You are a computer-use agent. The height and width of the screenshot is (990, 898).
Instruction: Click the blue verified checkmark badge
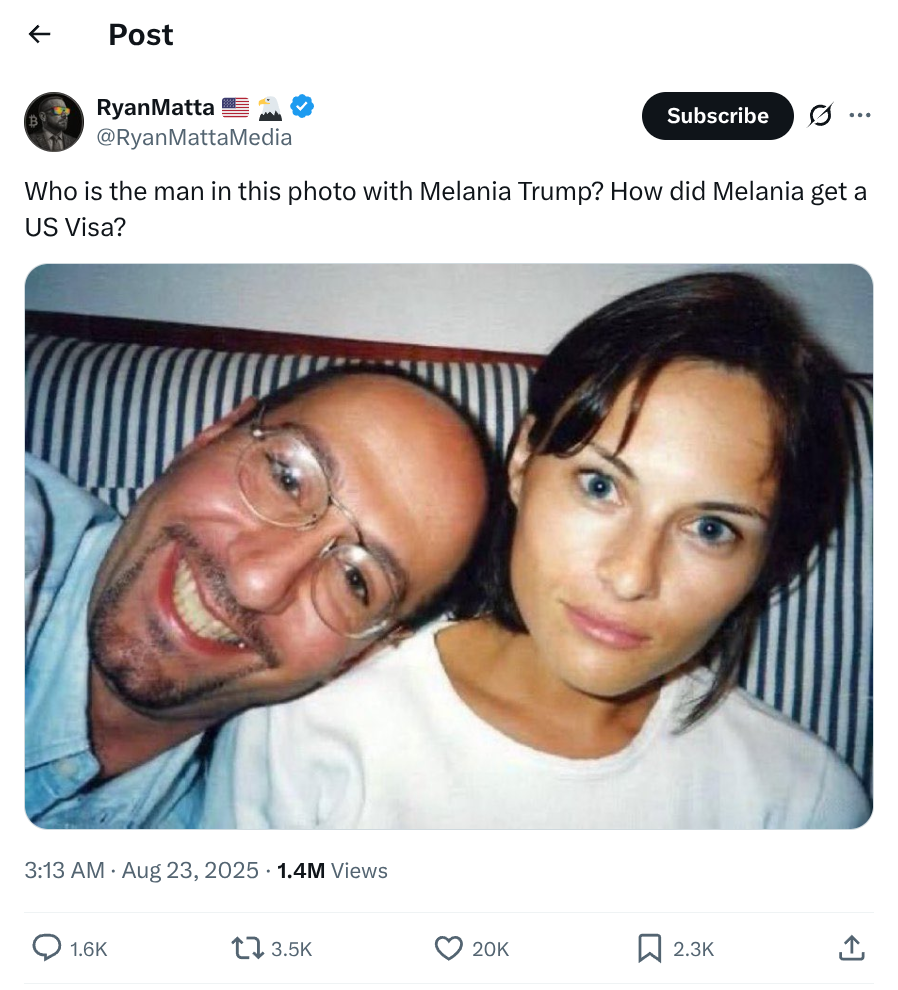[x=303, y=106]
